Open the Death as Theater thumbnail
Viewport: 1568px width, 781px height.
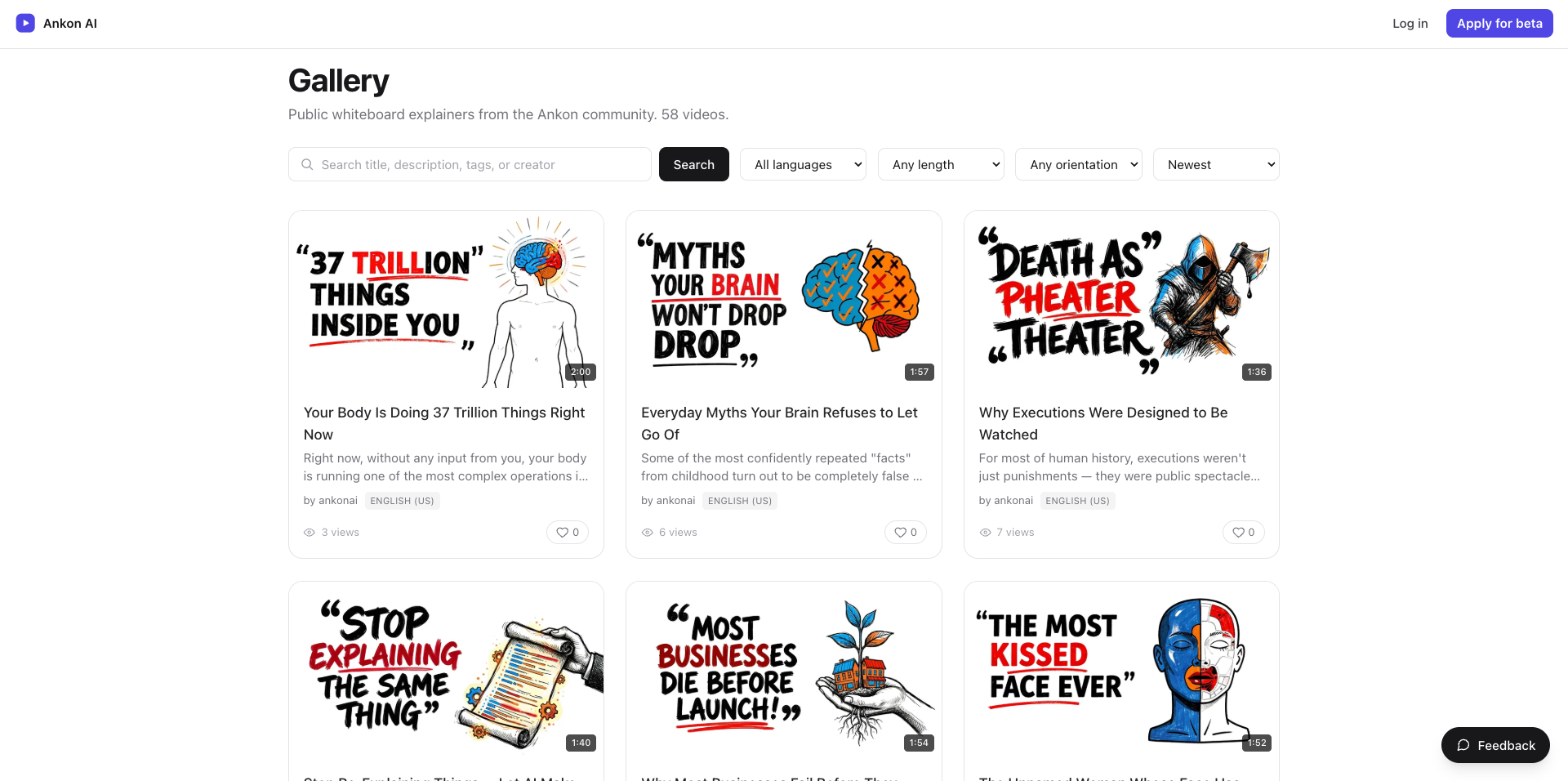(x=1121, y=300)
